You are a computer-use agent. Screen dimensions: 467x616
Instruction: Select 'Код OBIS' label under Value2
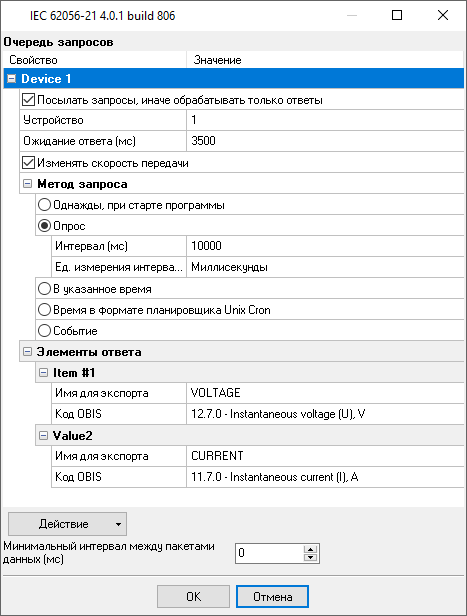coord(78,477)
